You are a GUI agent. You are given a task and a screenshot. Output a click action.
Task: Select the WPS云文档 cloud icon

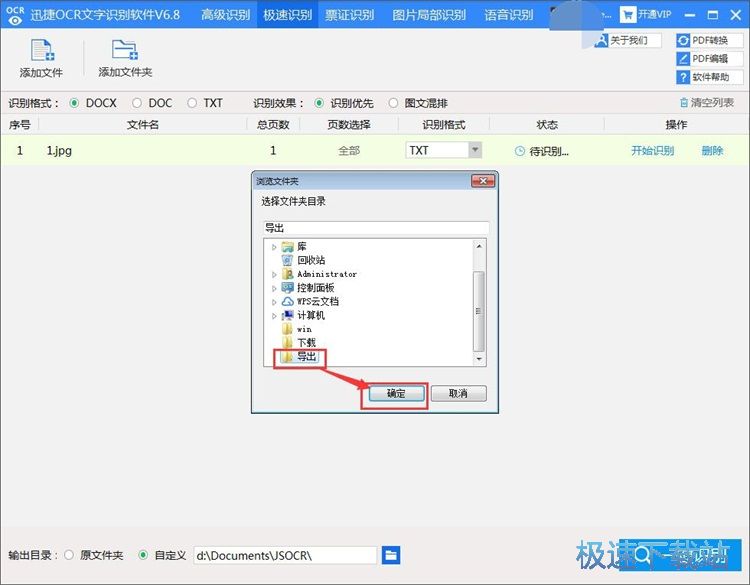point(287,301)
